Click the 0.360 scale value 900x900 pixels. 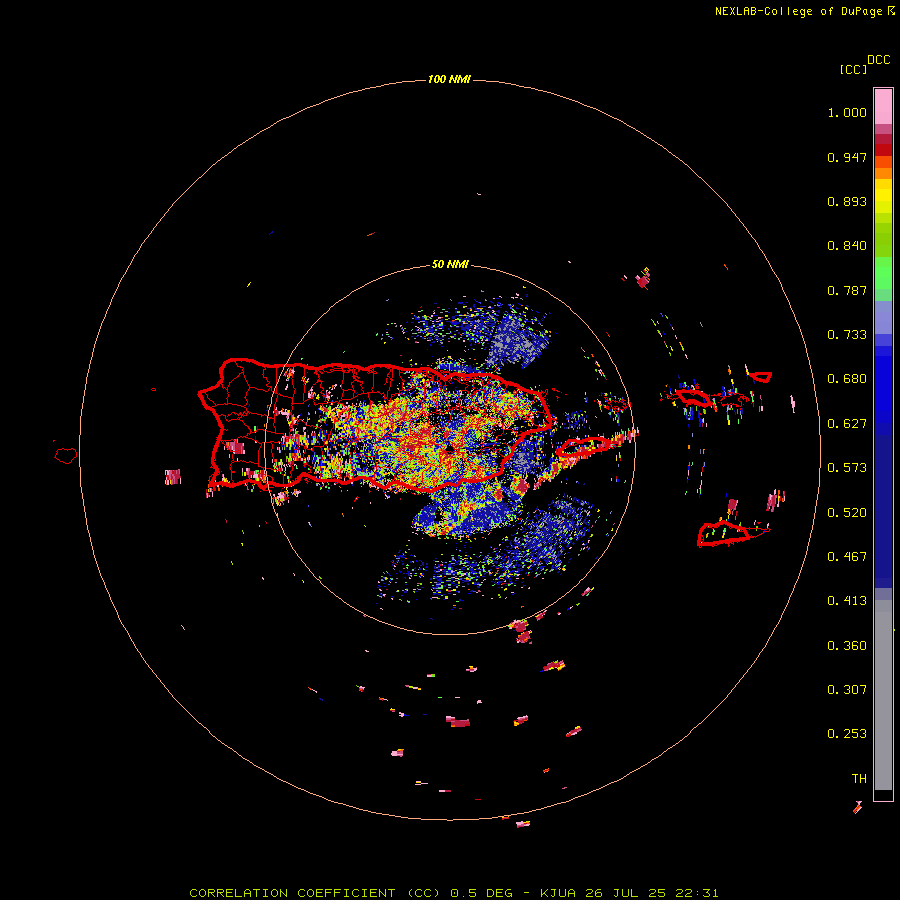847,646
